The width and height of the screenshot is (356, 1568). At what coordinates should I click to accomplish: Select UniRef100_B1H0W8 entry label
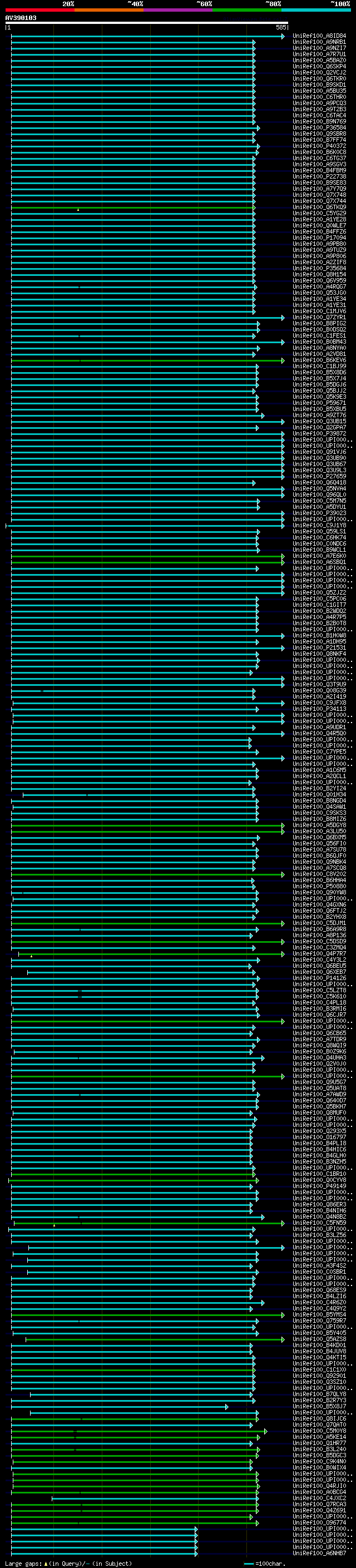click(319, 636)
